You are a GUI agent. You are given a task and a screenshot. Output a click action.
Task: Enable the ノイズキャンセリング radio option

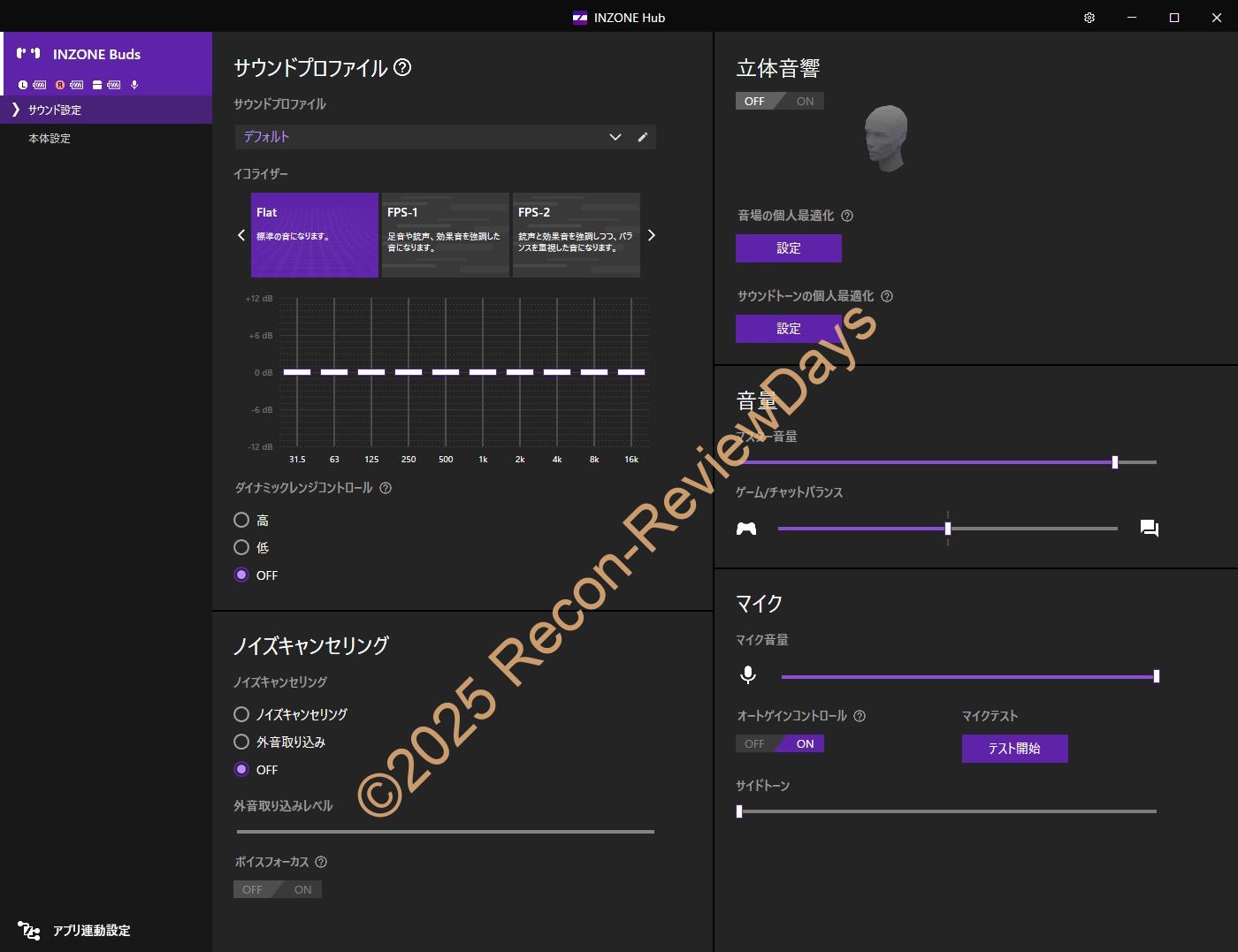click(241, 714)
